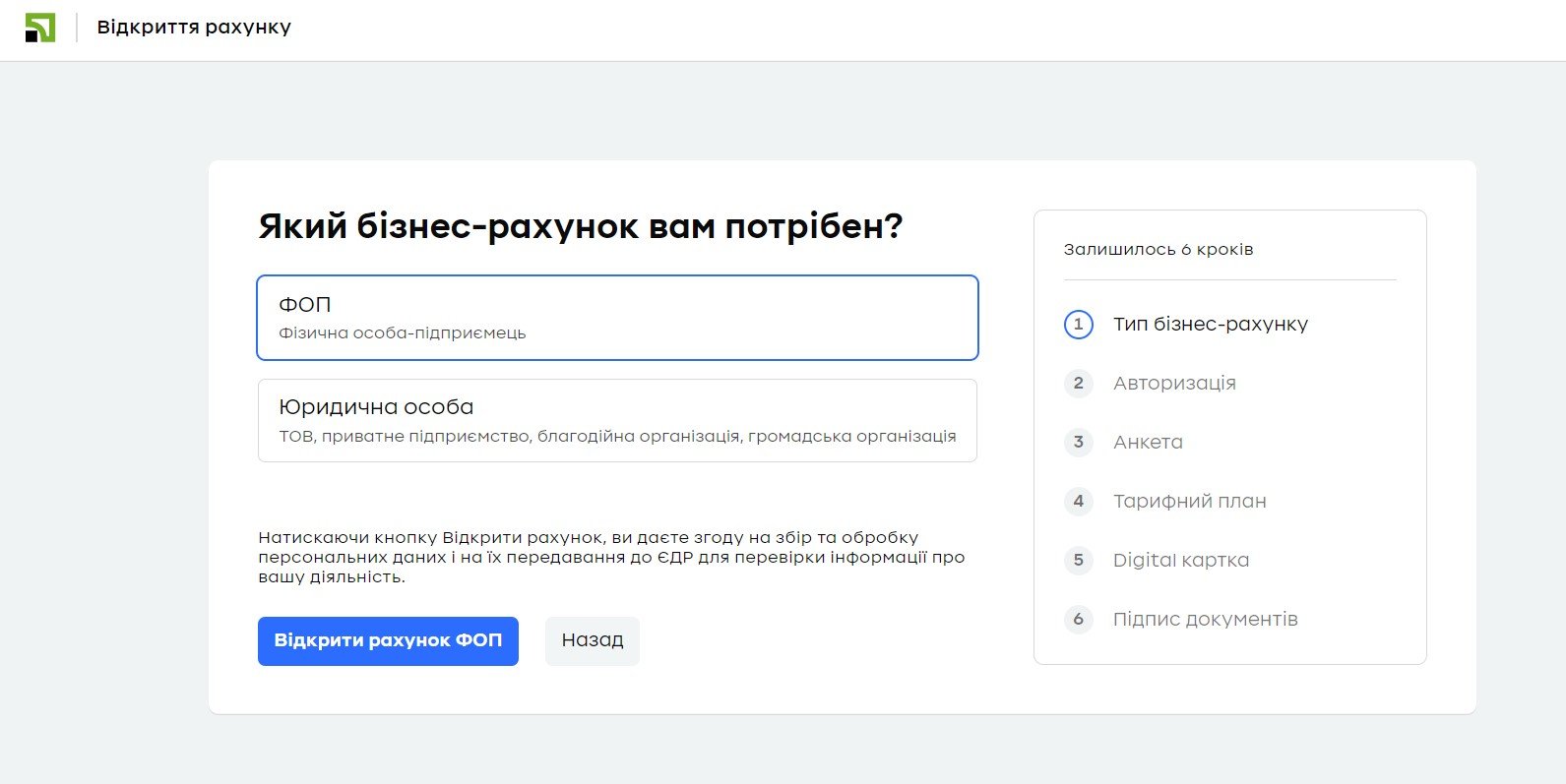Click the PrivatBank green logo icon
The width and height of the screenshot is (1566, 784).
[40, 28]
